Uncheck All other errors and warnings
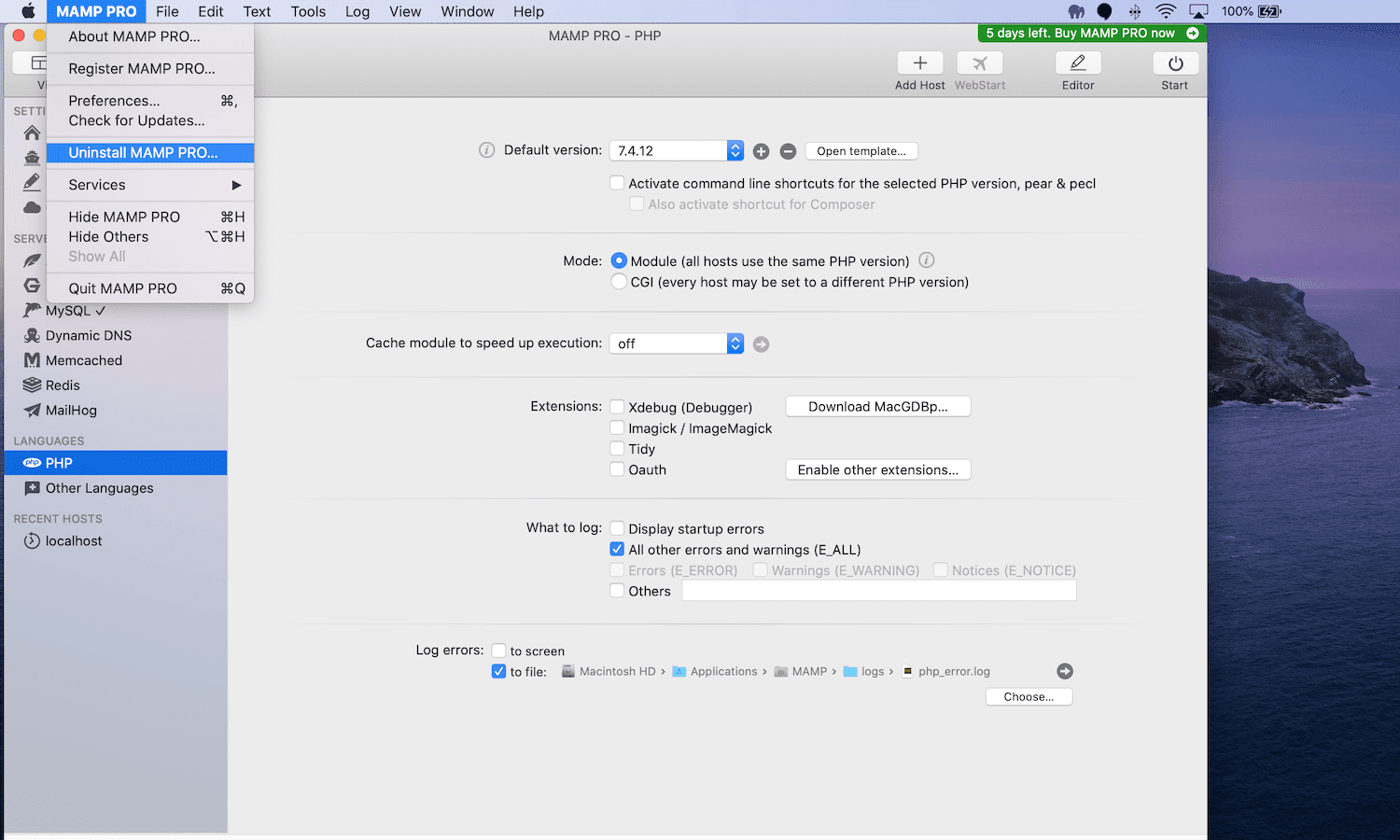 click(x=617, y=550)
